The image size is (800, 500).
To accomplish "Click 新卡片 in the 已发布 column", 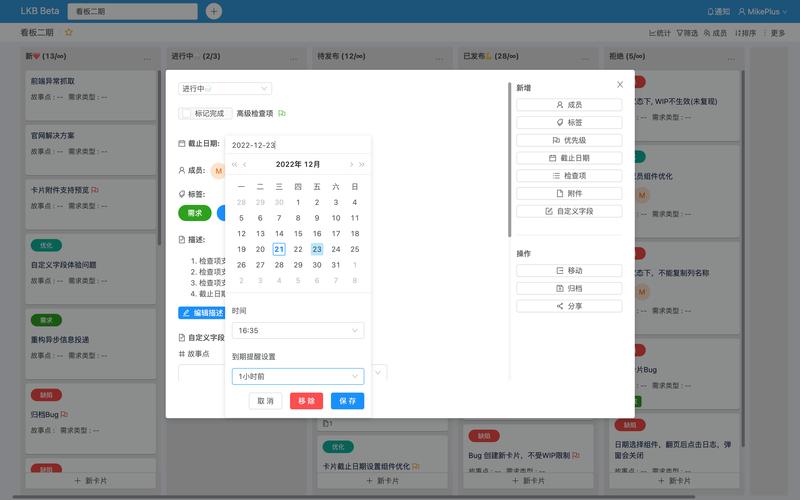I will (x=529, y=481).
